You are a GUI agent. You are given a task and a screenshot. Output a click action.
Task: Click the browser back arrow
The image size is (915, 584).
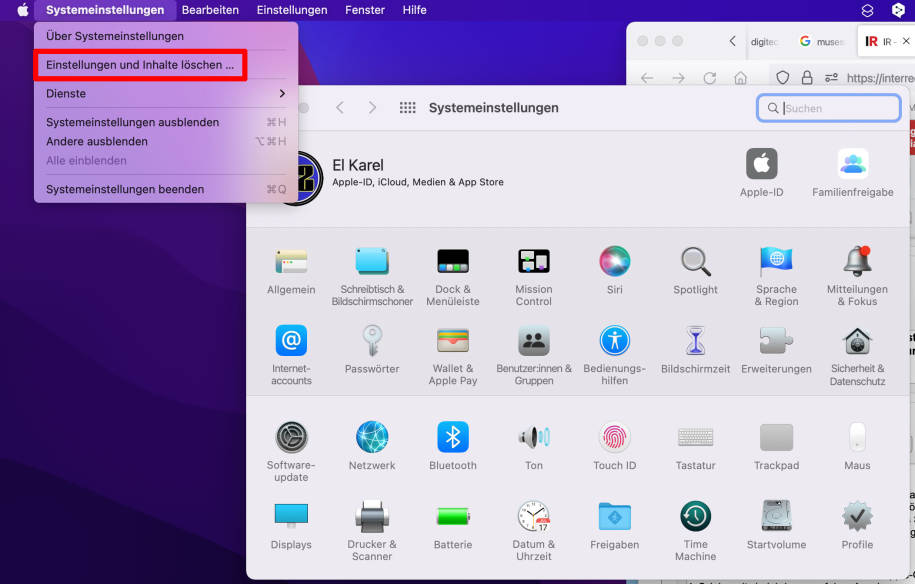647,78
